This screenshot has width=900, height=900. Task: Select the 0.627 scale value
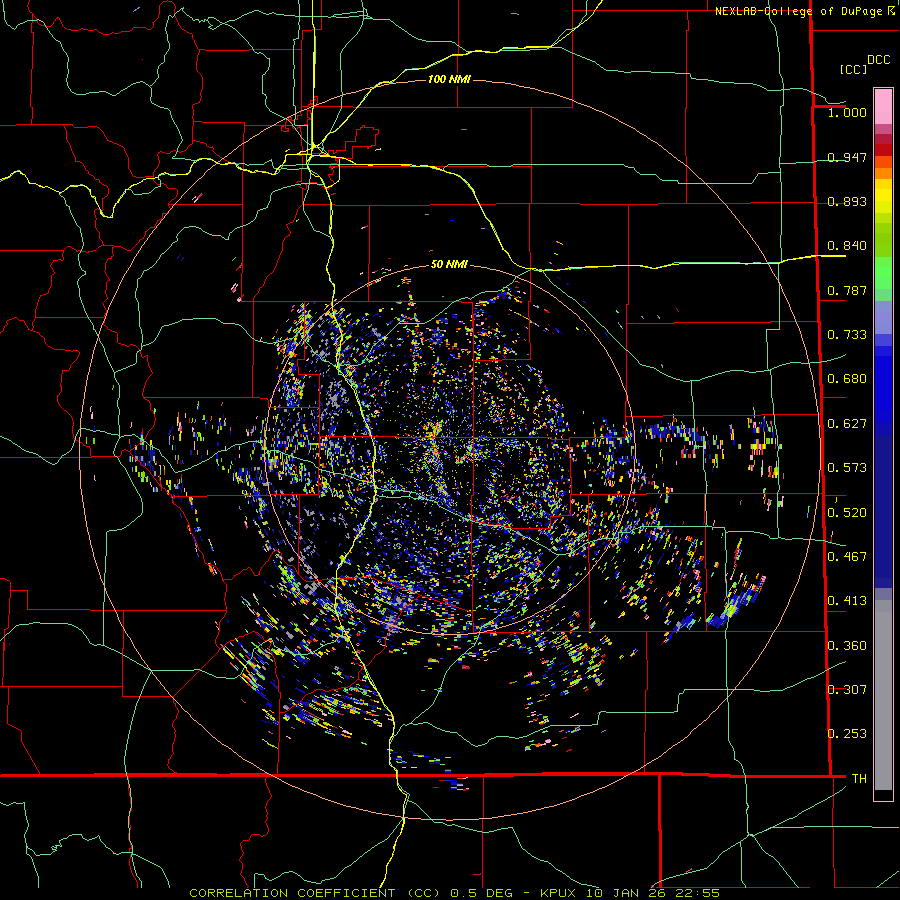pyautogui.click(x=847, y=424)
